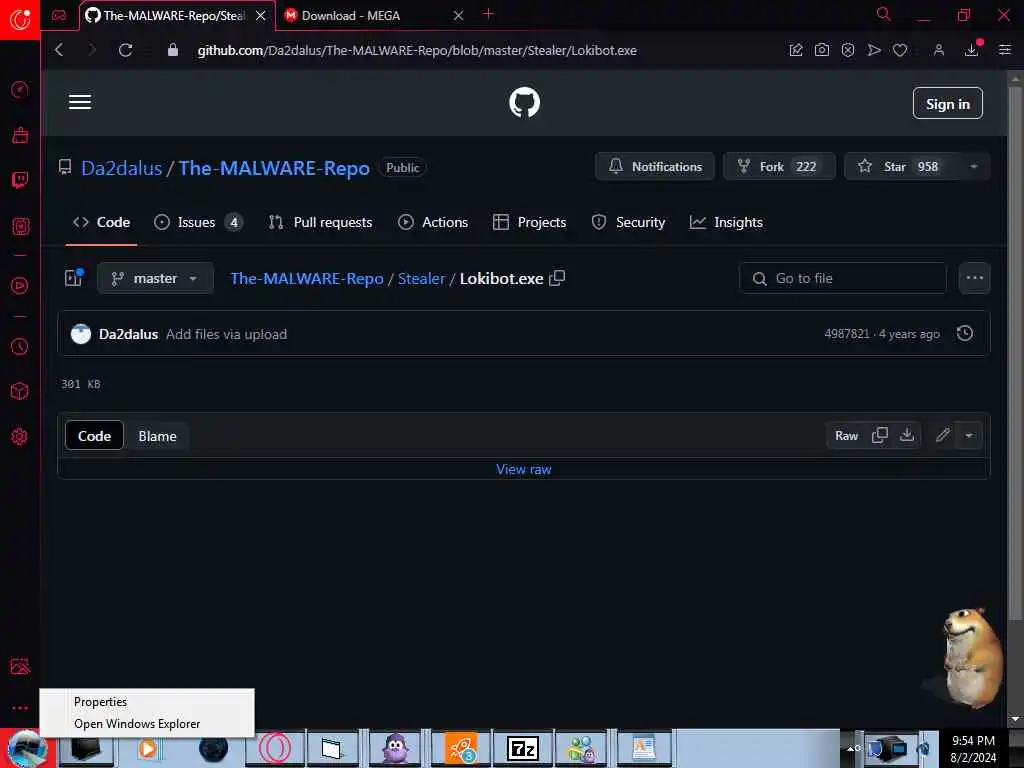The width and height of the screenshot is (1024, 768).
Task: Open the sidebar player icon
Action: 20,285
